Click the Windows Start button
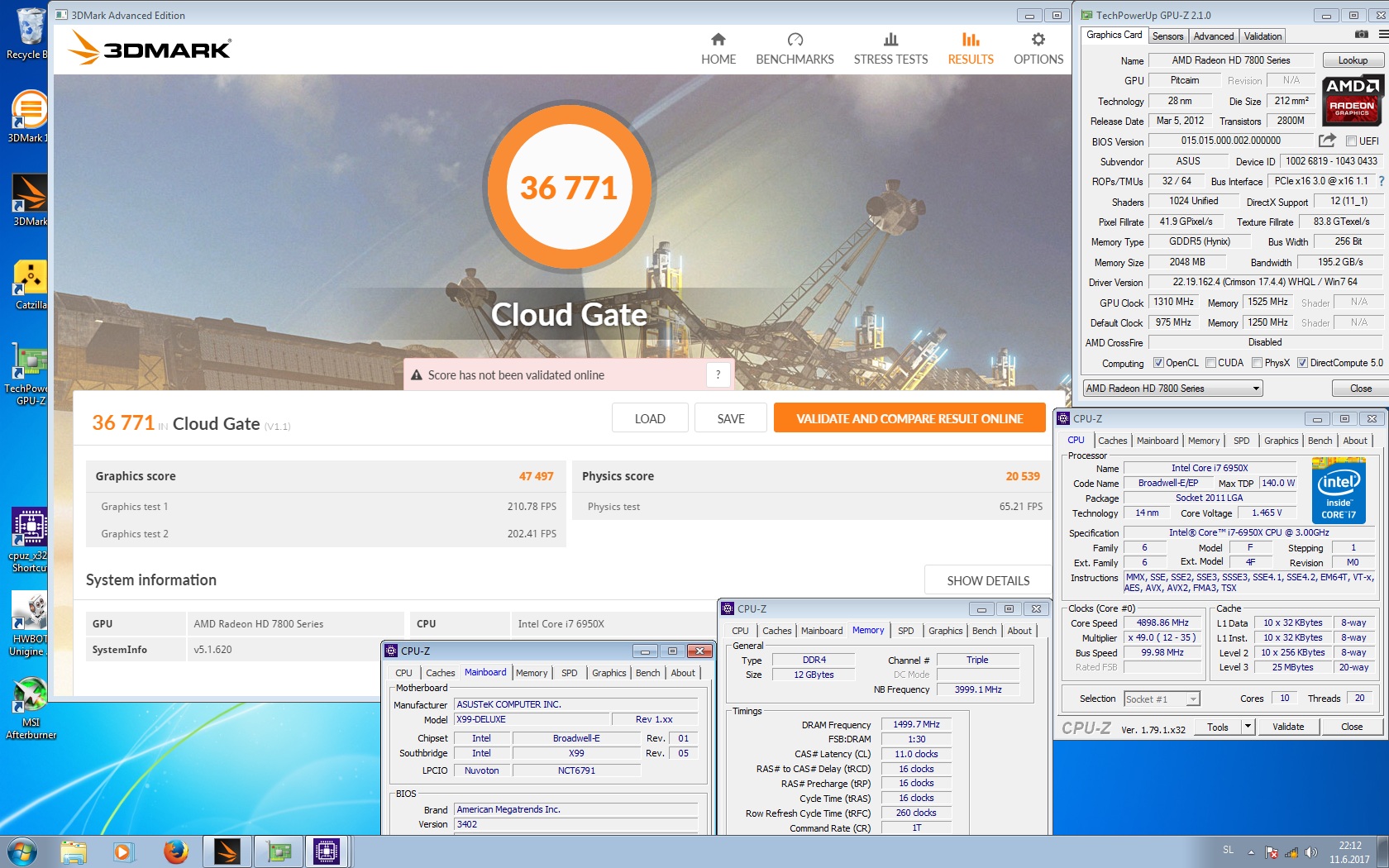Screen dimensions: 1389x868 (x=22, y=851)
